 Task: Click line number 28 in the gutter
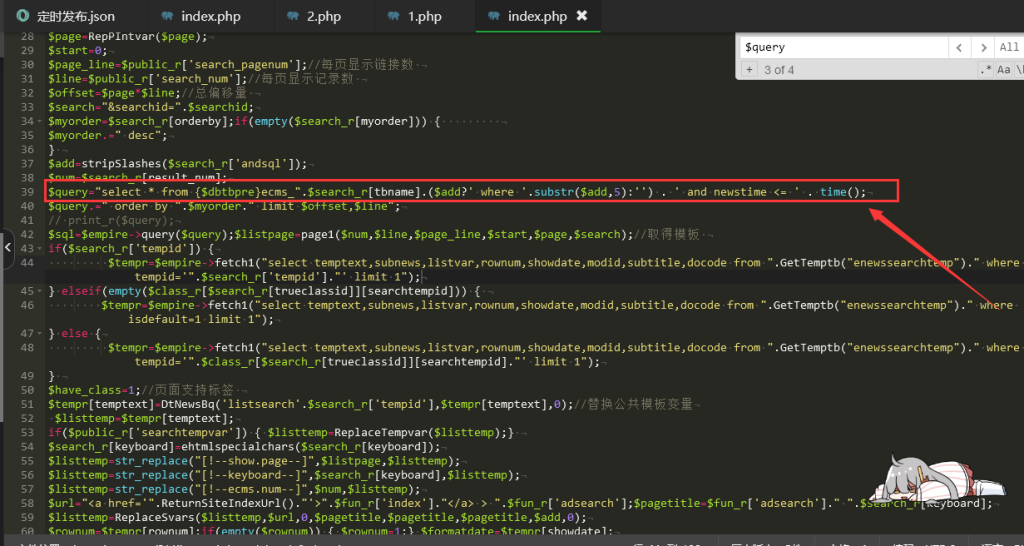tap(27, 37)
